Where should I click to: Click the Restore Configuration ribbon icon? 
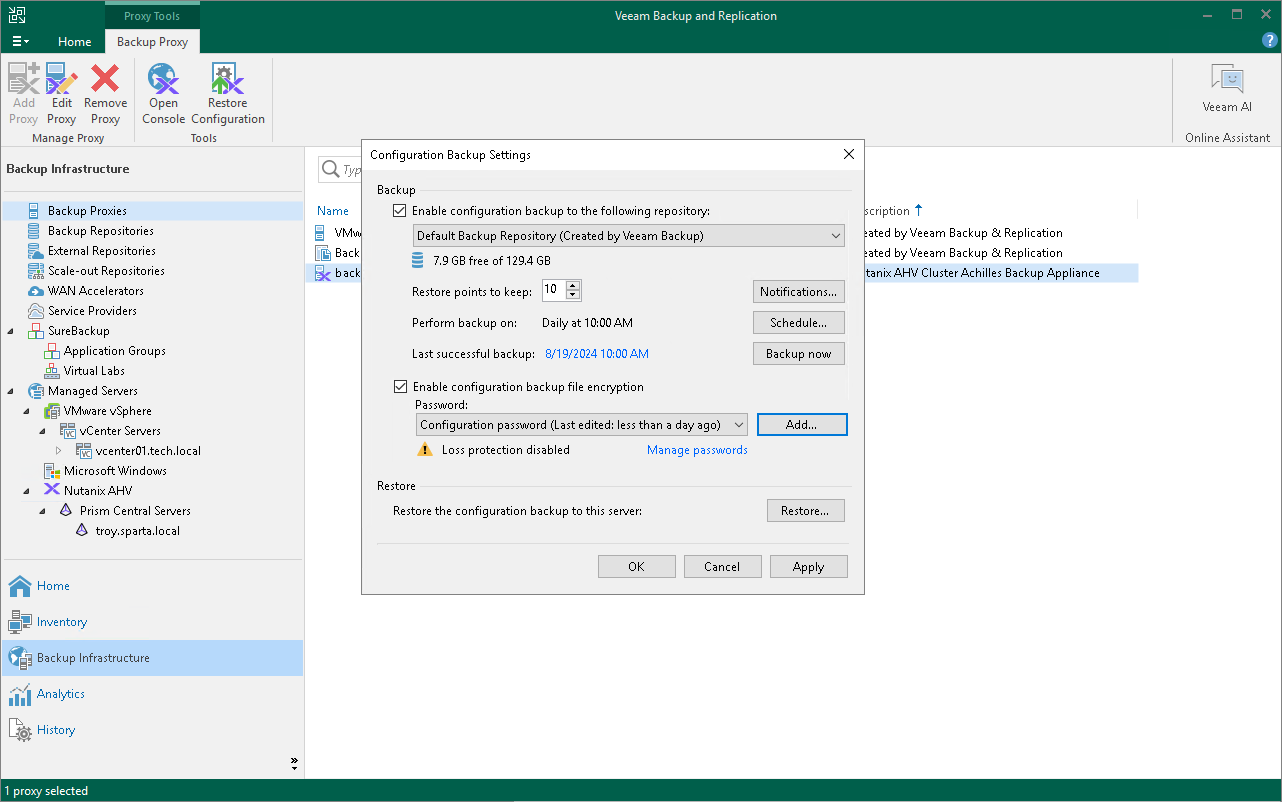pos(228,94)
